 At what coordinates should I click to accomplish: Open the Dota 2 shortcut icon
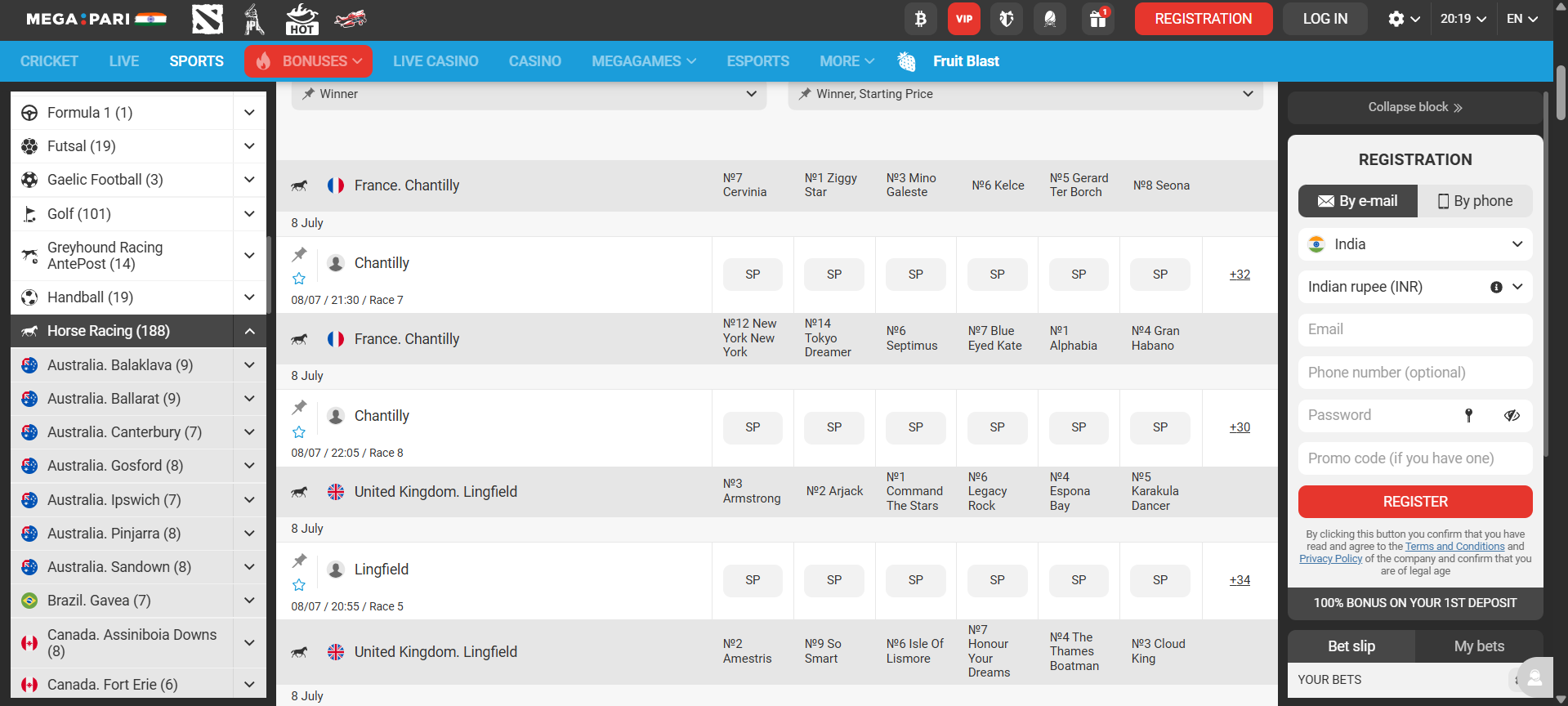207,19
